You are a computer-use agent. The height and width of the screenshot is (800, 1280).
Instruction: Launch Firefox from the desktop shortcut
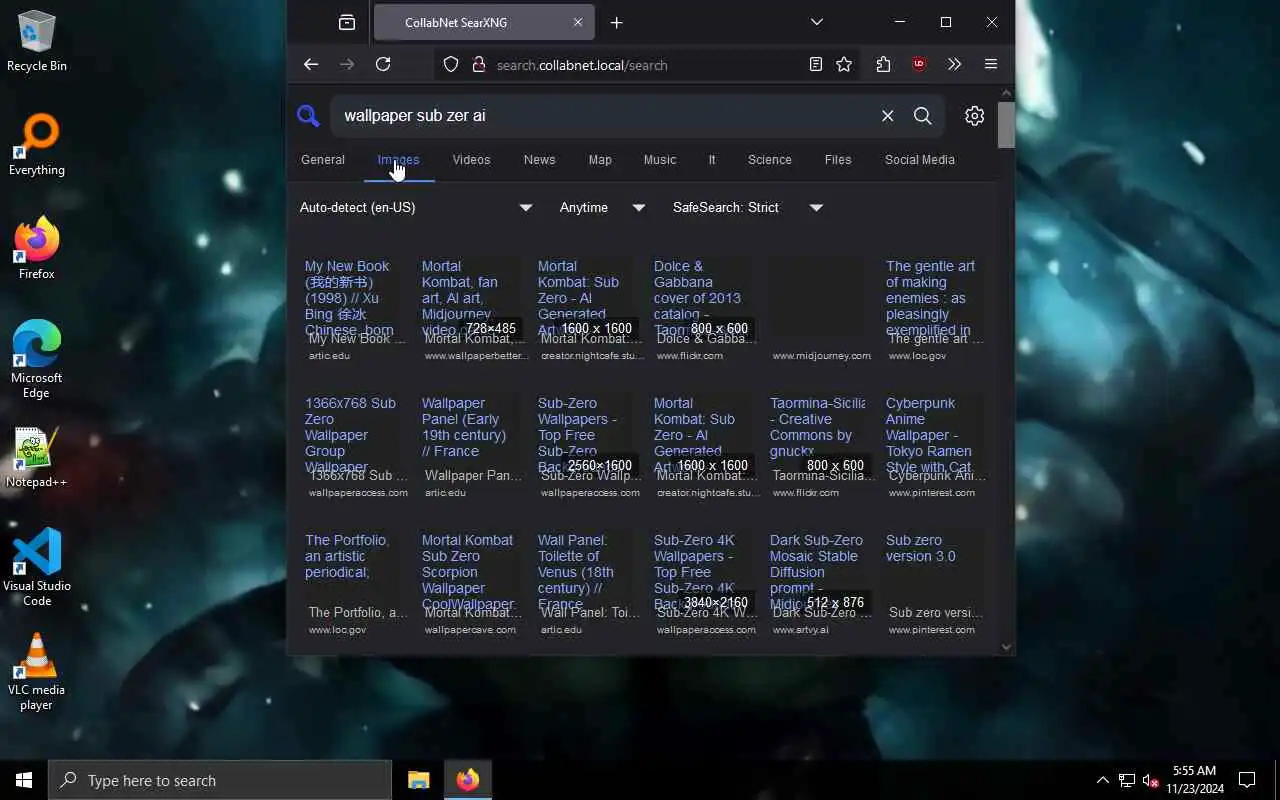point(37,249)
